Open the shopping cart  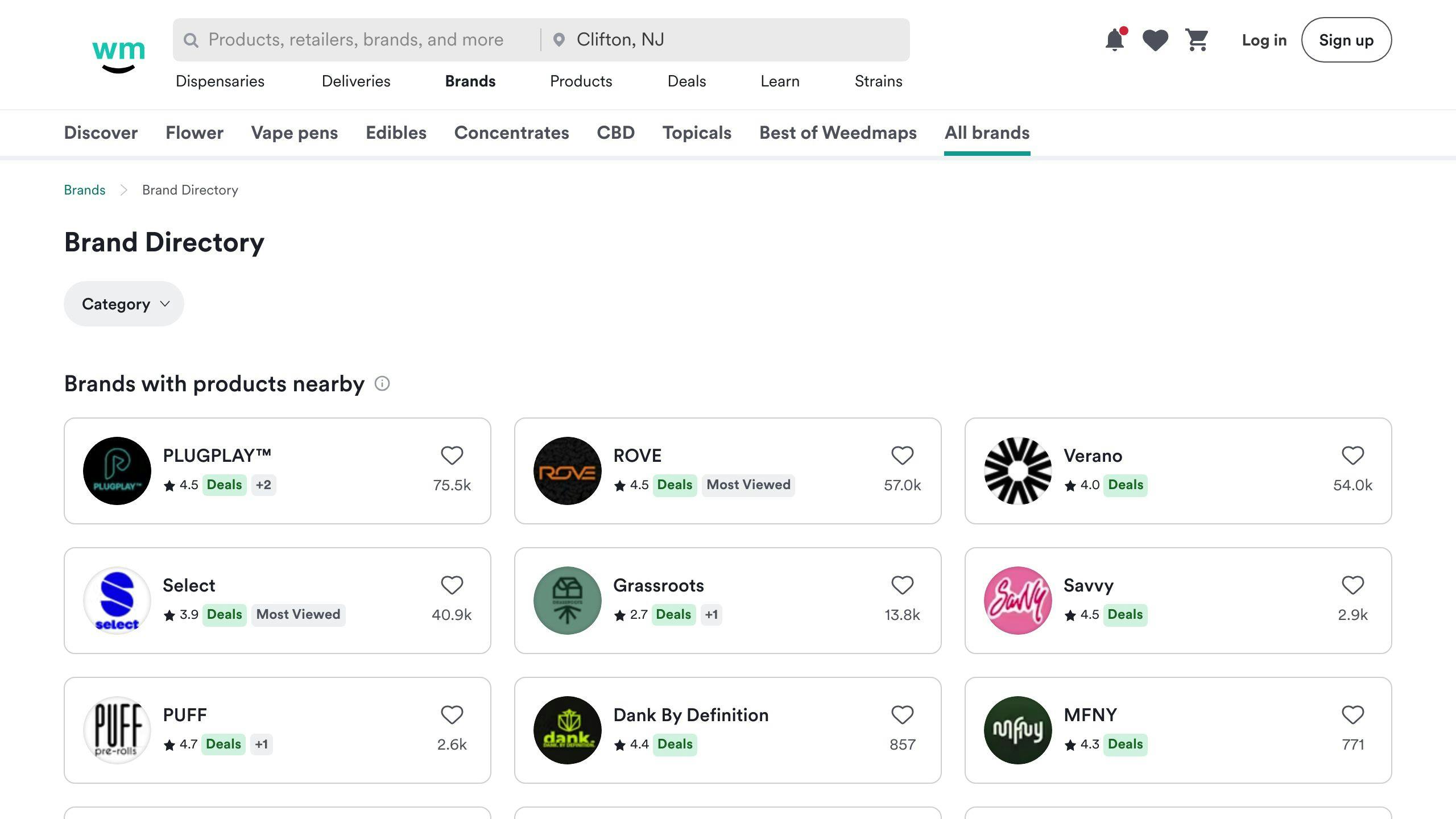[1197, 40]
